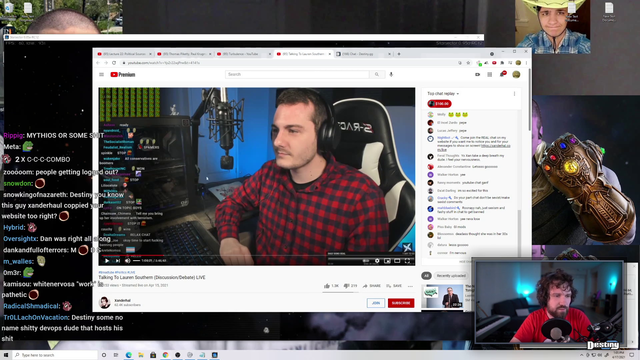The width and height of the screenshot is (640, 360).
Task: Open the YouTube hamburger guide menu
Action: pyautogui.click(x=101, y=74)
